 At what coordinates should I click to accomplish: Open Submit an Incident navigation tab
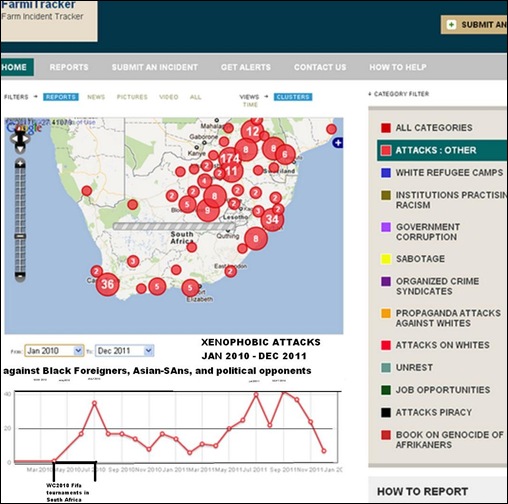point(155,67)
